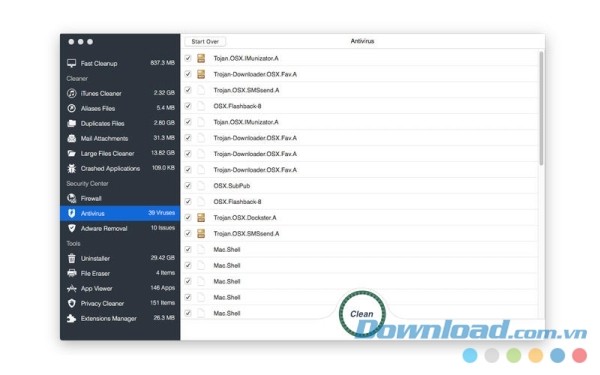Switch to Duplicates Files section
This screenshot has height=375, width=600.
[x=120, y=123]
